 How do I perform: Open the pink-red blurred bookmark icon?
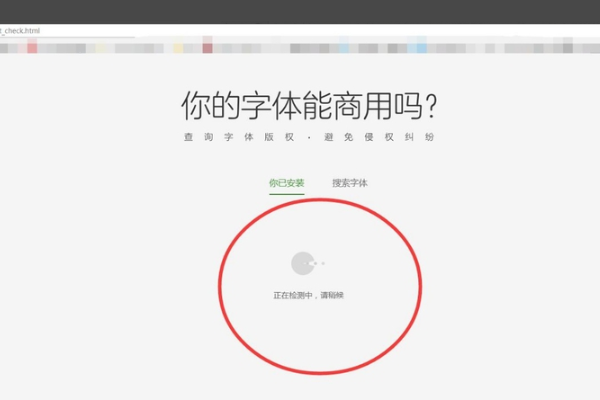[x=32, y=48]
